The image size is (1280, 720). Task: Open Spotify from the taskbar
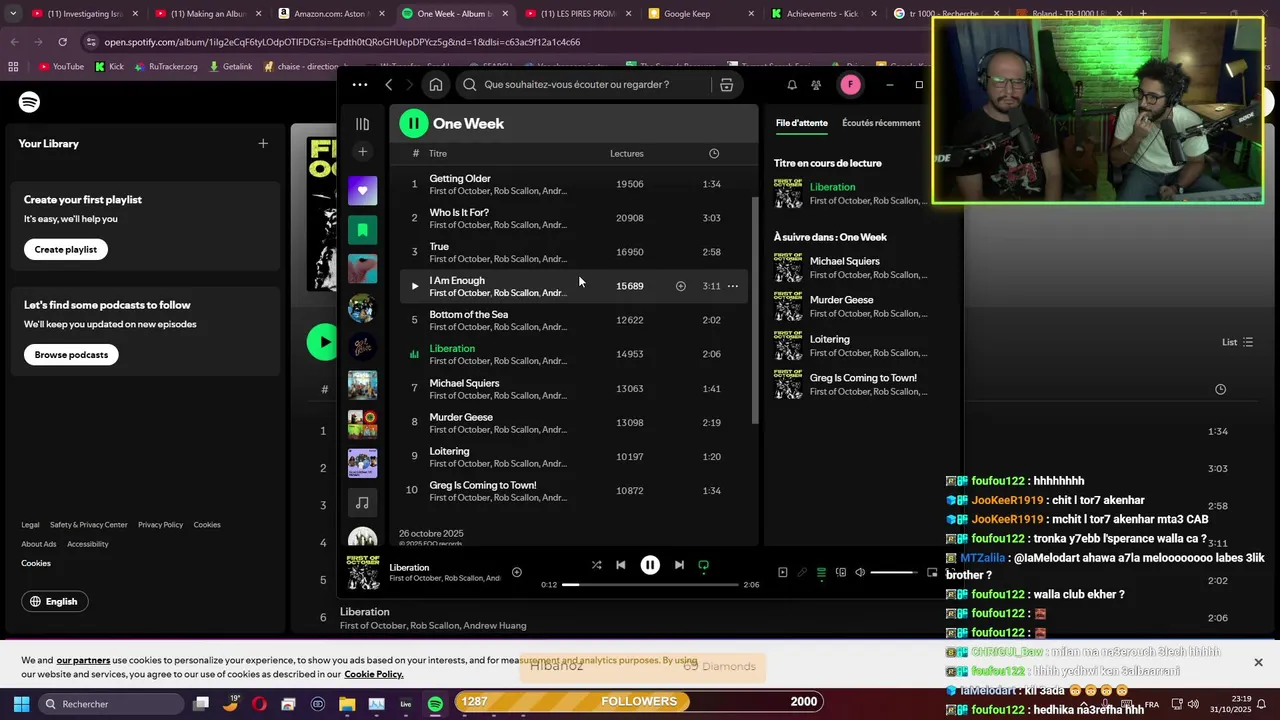(435, 704)
